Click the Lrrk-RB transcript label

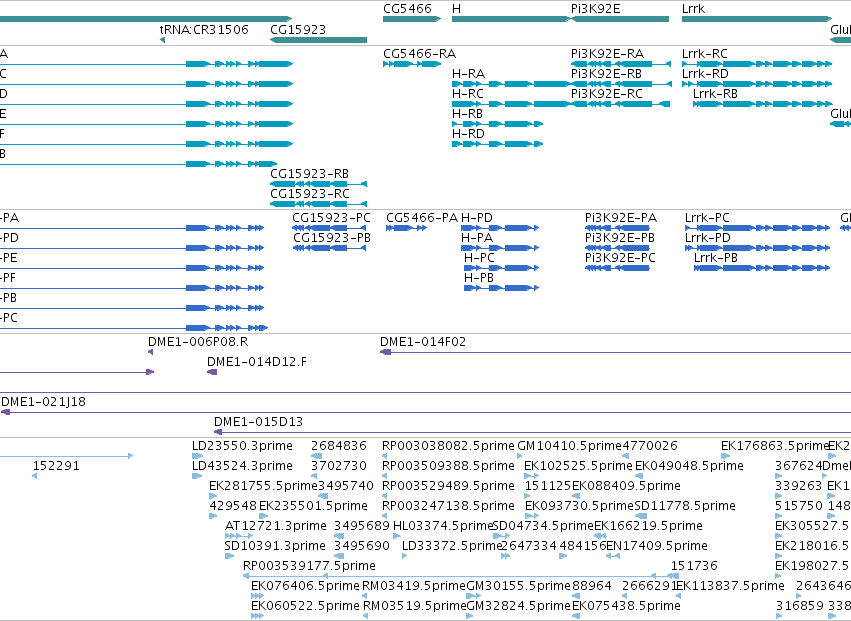click(715, 94)
